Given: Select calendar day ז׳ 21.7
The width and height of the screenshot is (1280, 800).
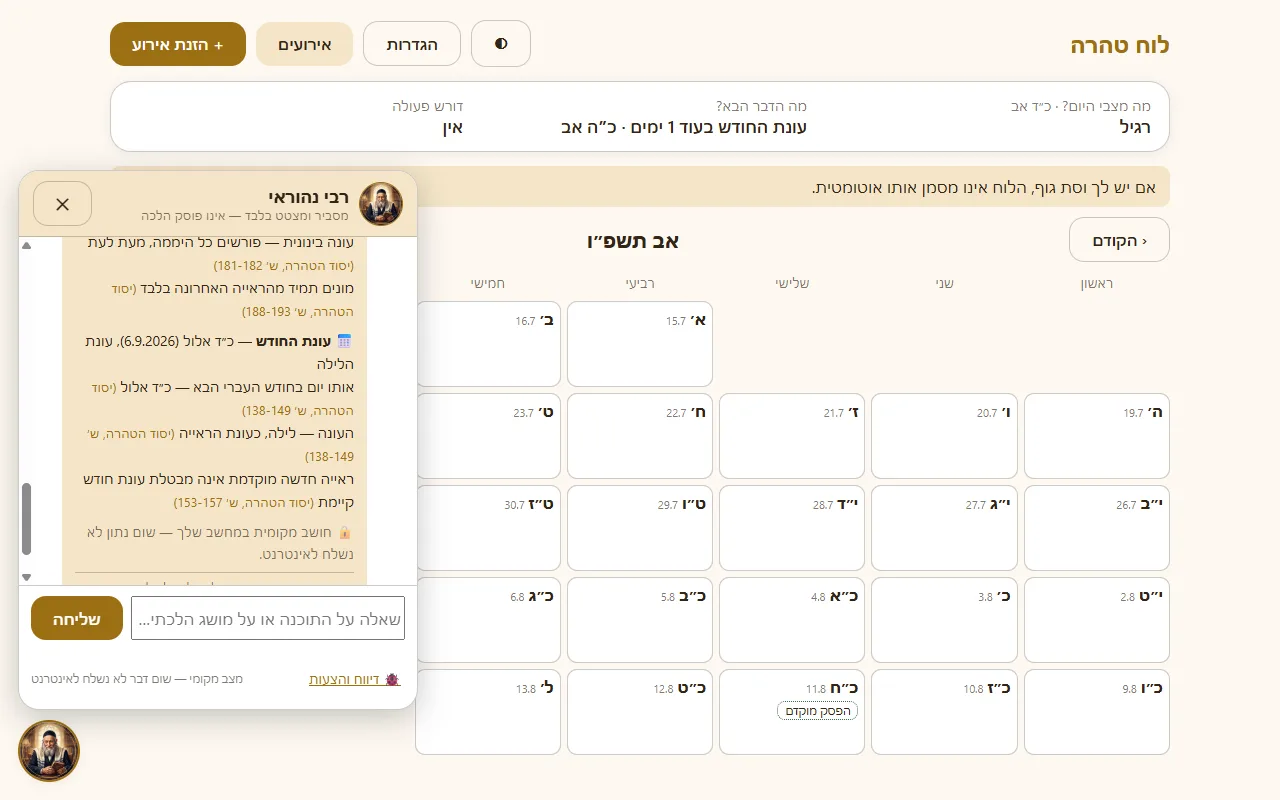Looking at the screenshot, I should tap(792, 436).
